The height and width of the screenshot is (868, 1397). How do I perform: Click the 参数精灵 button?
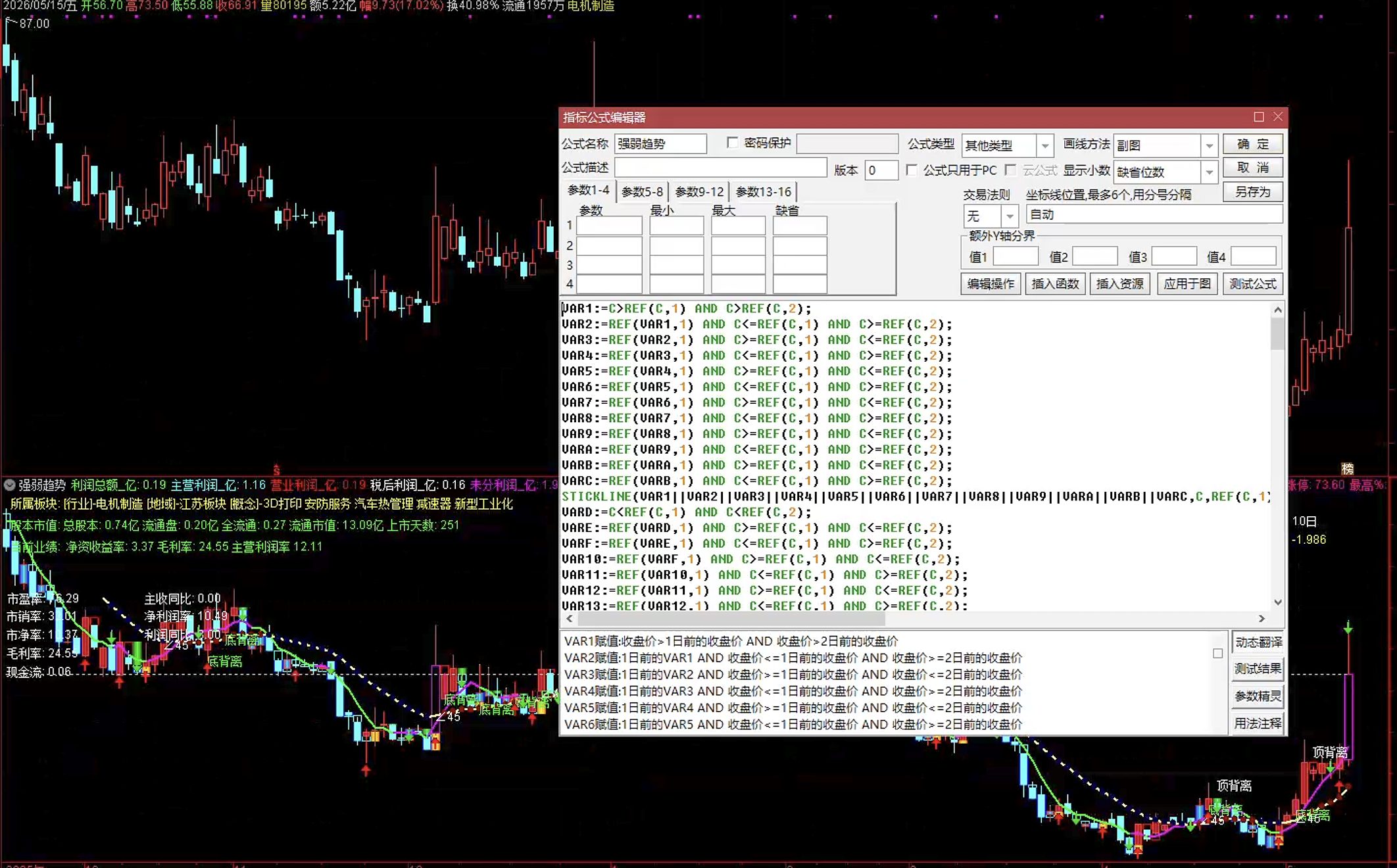tap(1258, 696)
